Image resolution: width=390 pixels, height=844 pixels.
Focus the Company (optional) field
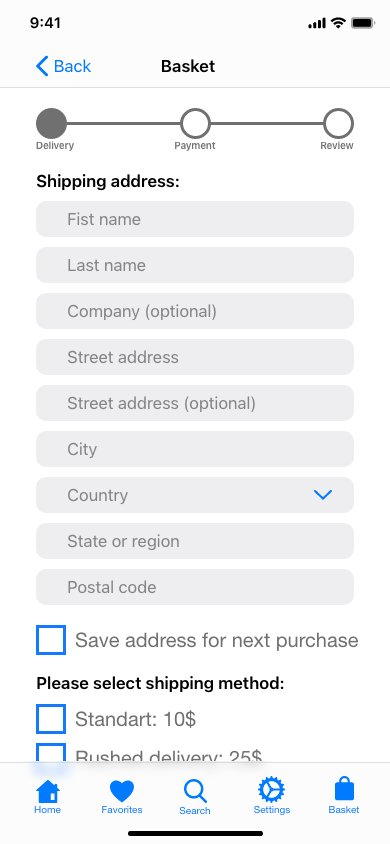(195, 311)
